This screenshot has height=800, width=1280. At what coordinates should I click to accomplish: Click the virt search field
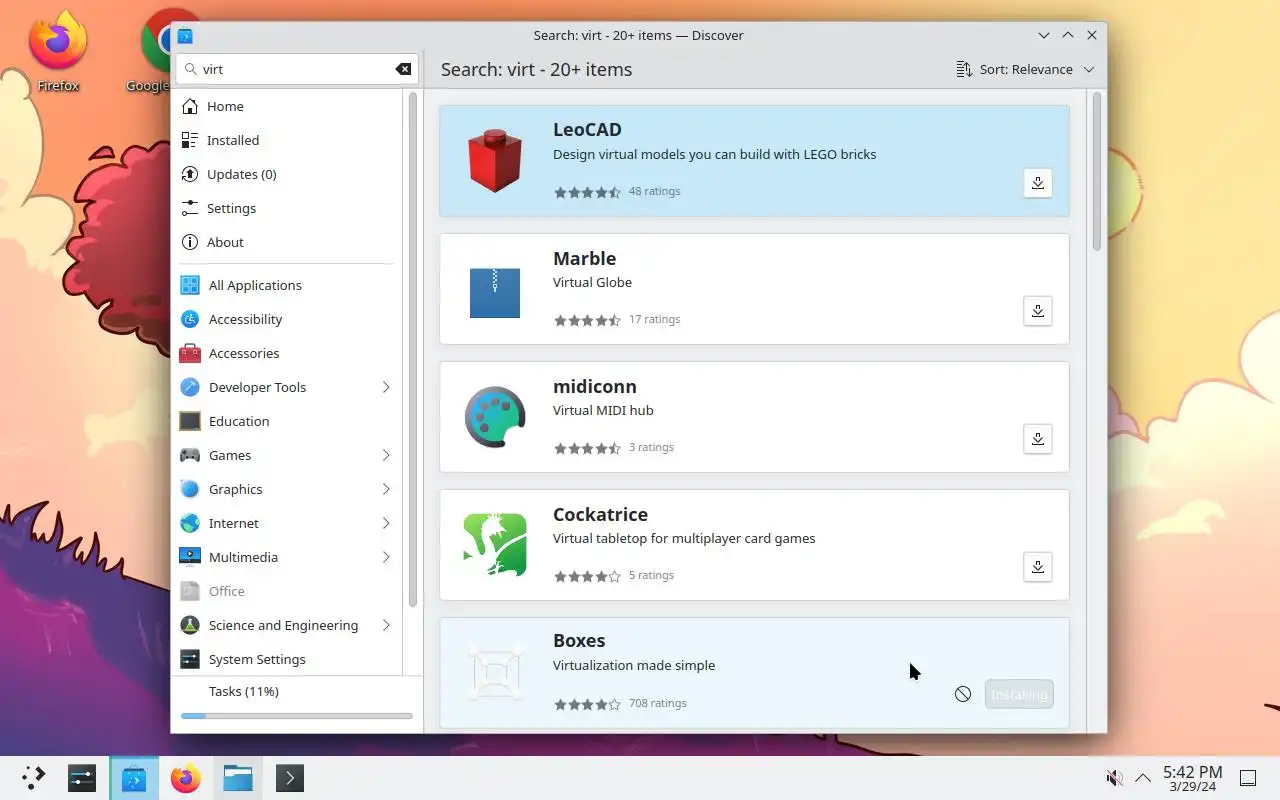coord(297,69)
